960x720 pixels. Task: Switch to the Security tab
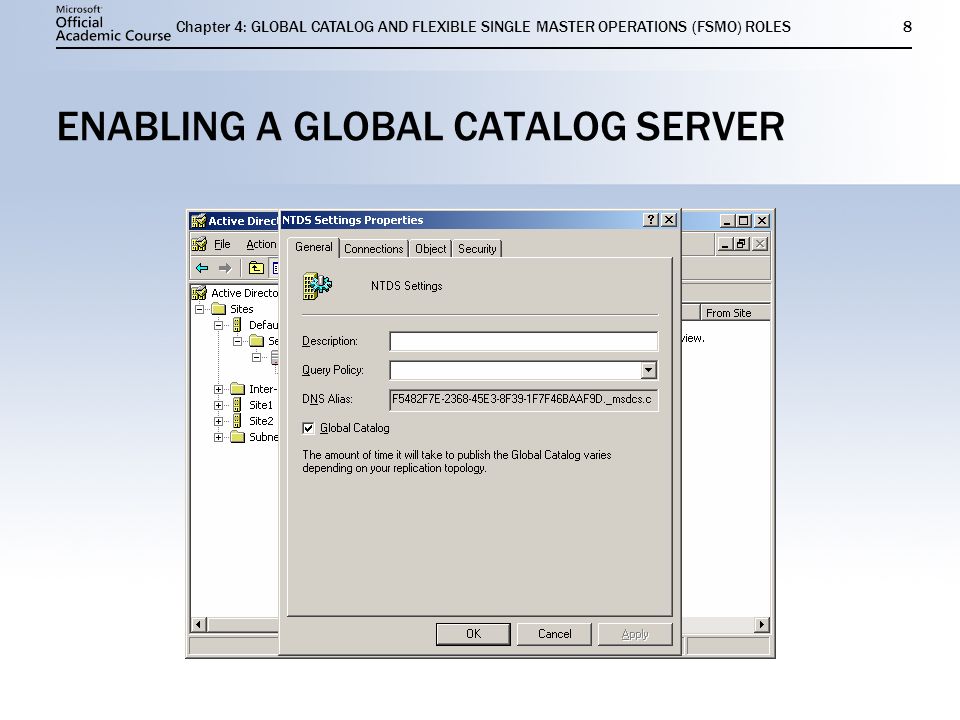tap(477, 249)
